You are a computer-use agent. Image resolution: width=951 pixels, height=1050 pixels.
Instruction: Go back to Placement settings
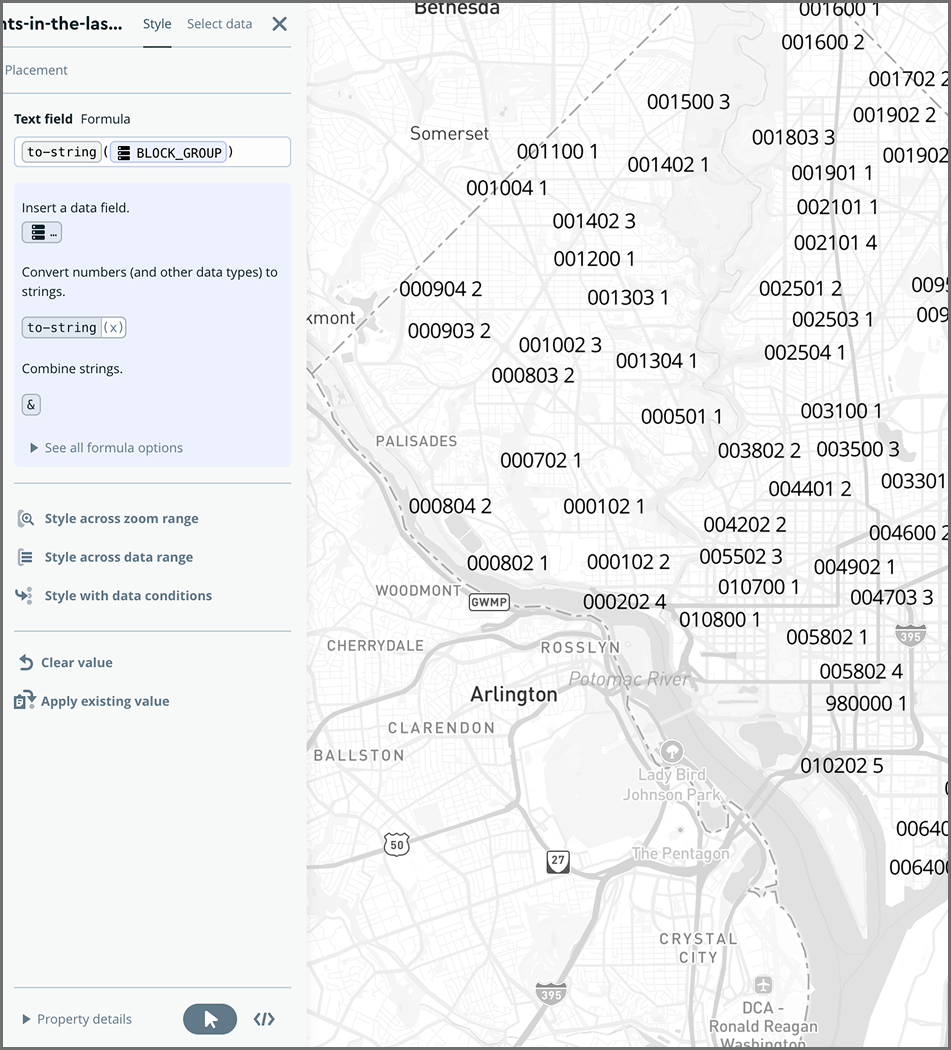[37, 70]
